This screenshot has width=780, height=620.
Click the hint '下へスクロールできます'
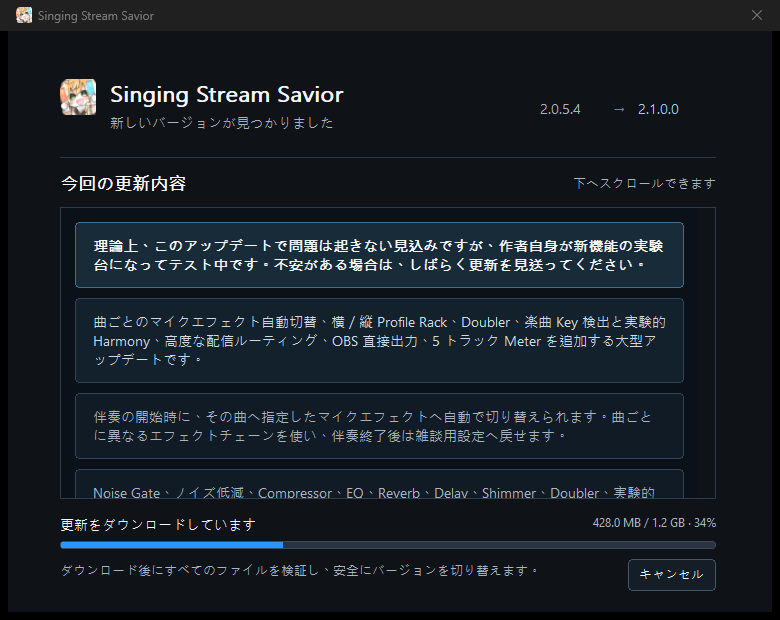(x=645, y=184)
